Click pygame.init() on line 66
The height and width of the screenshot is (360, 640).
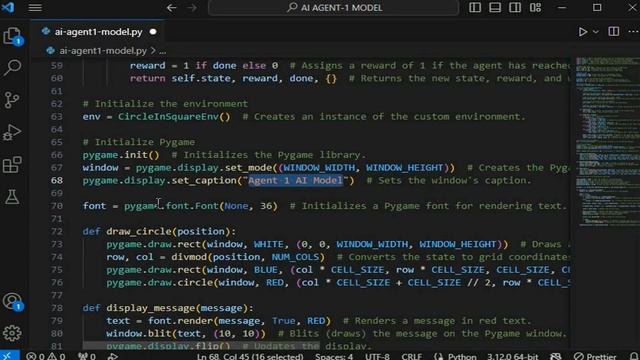(121, 155)
